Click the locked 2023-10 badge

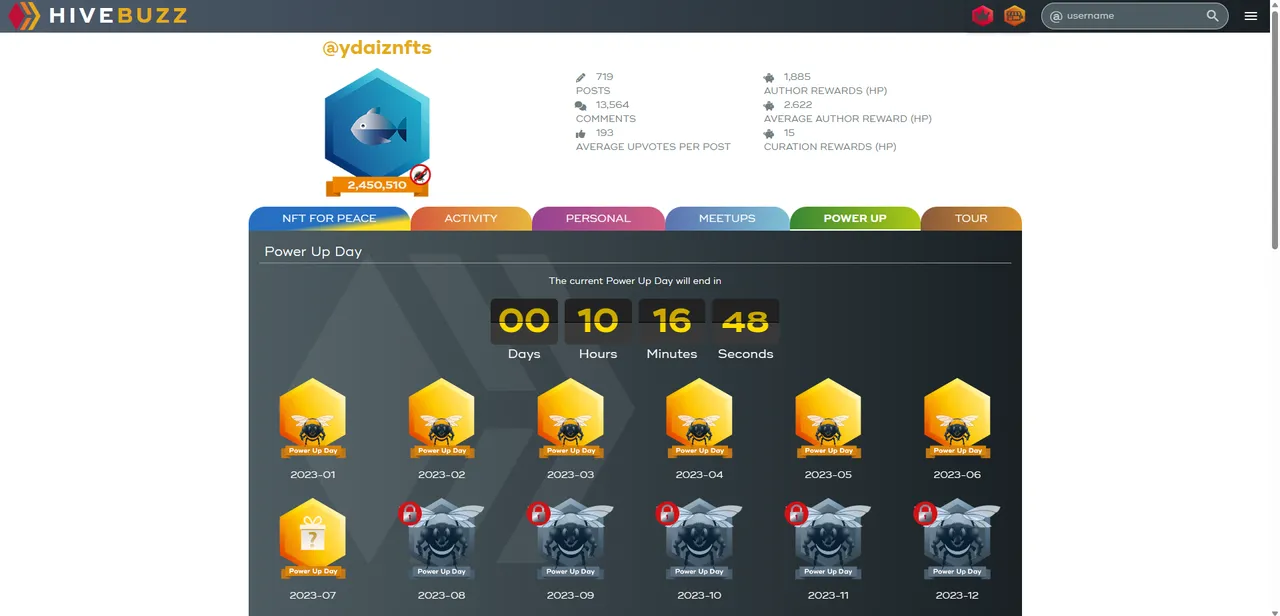(x=699, y=539)
